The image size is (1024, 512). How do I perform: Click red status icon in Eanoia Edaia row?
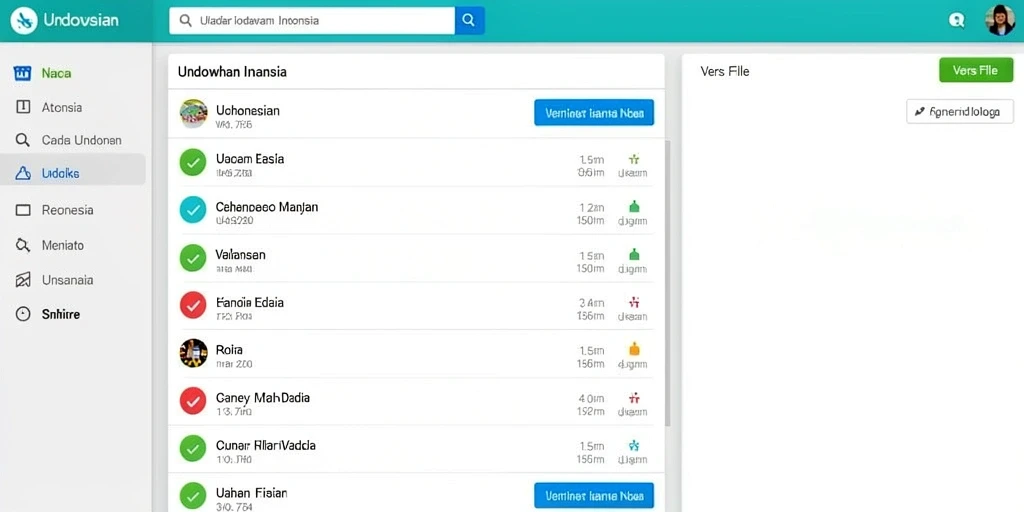coord(633,302)
